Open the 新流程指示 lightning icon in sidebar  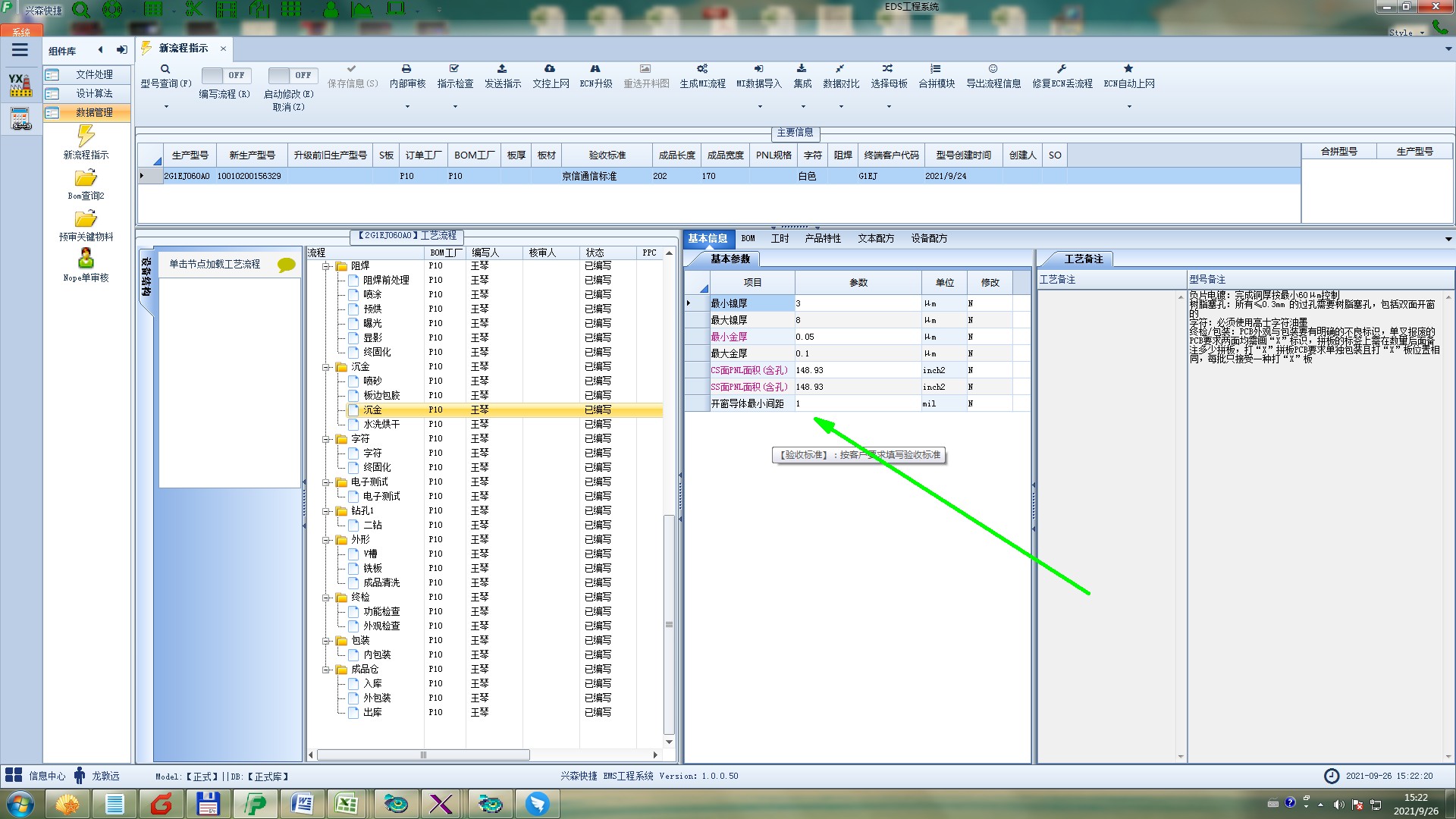click(86, 136)
